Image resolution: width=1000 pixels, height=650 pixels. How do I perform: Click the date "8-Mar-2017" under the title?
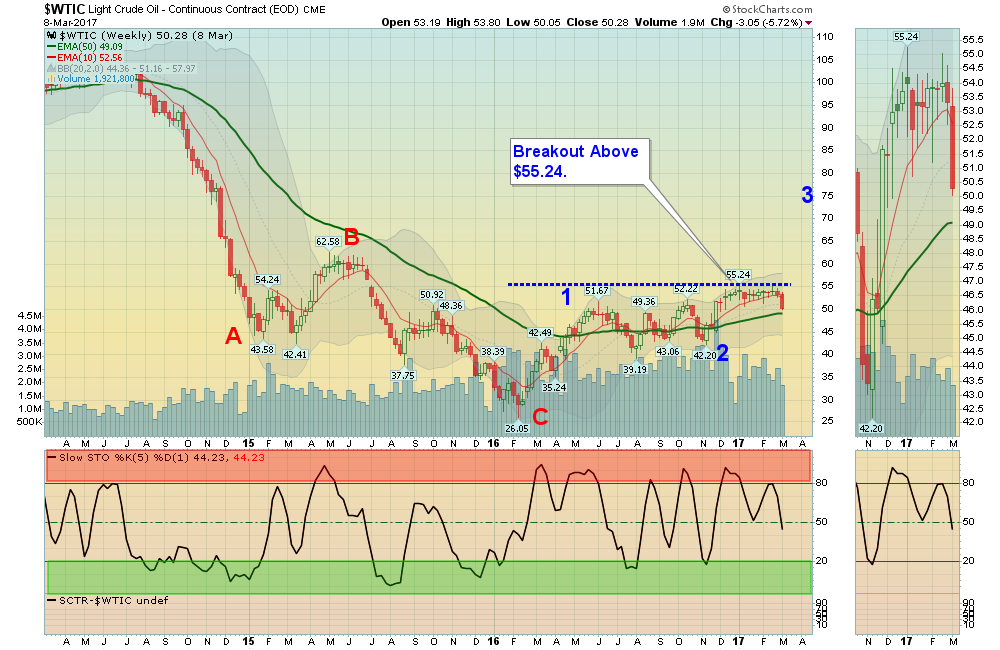70,22
